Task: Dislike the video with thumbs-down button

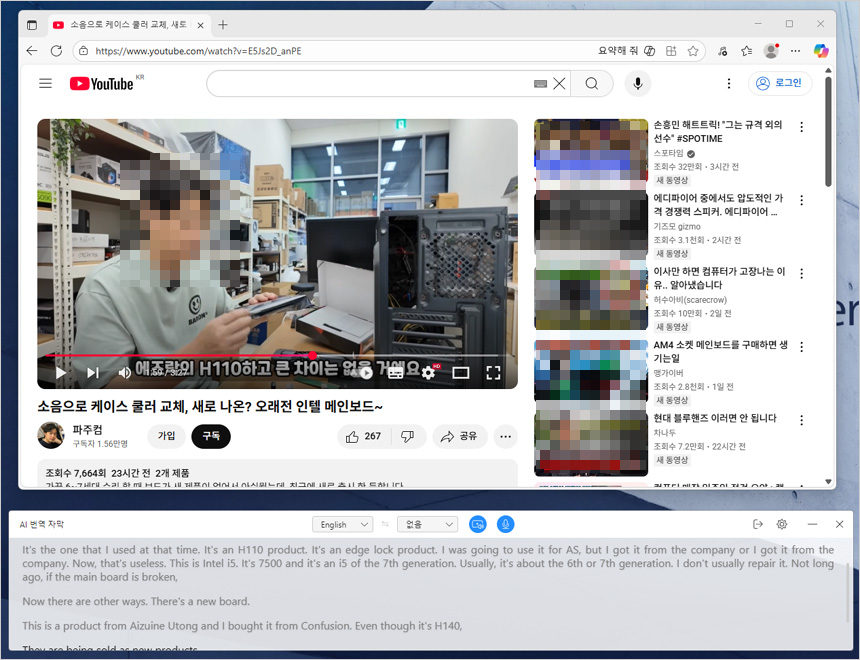Action: point(407,436)
